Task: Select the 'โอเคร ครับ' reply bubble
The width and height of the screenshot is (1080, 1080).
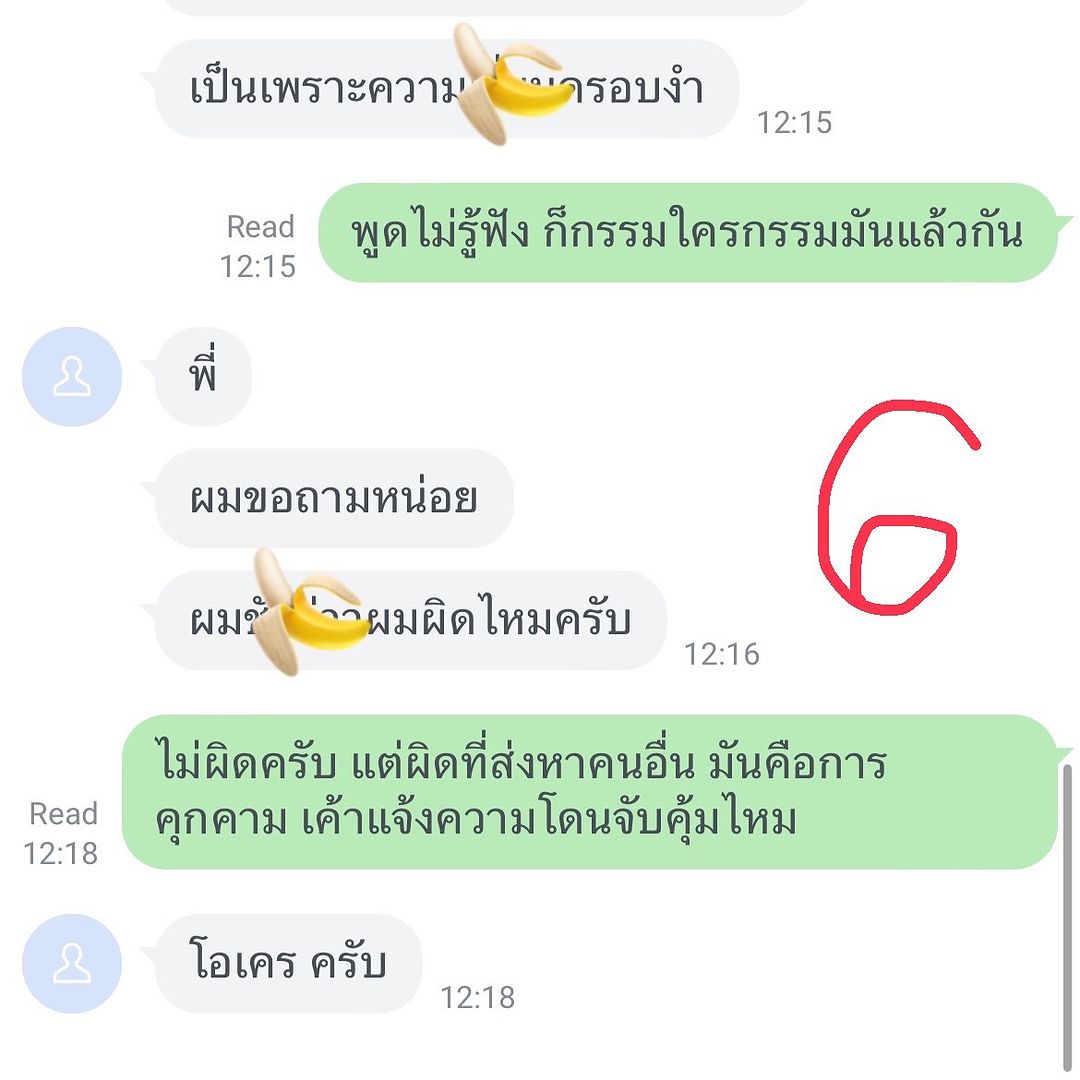Action: (288, 964)
